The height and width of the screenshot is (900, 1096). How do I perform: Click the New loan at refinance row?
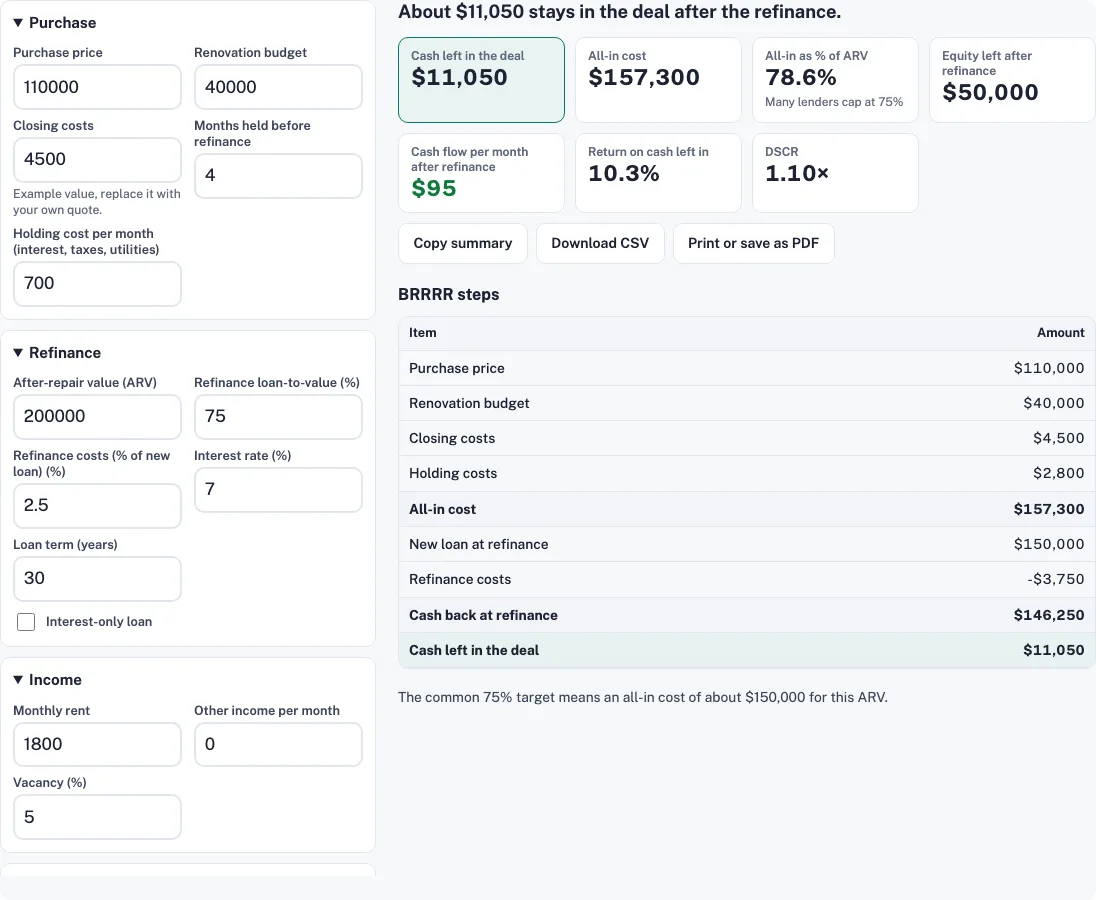(x=747, y=544)
